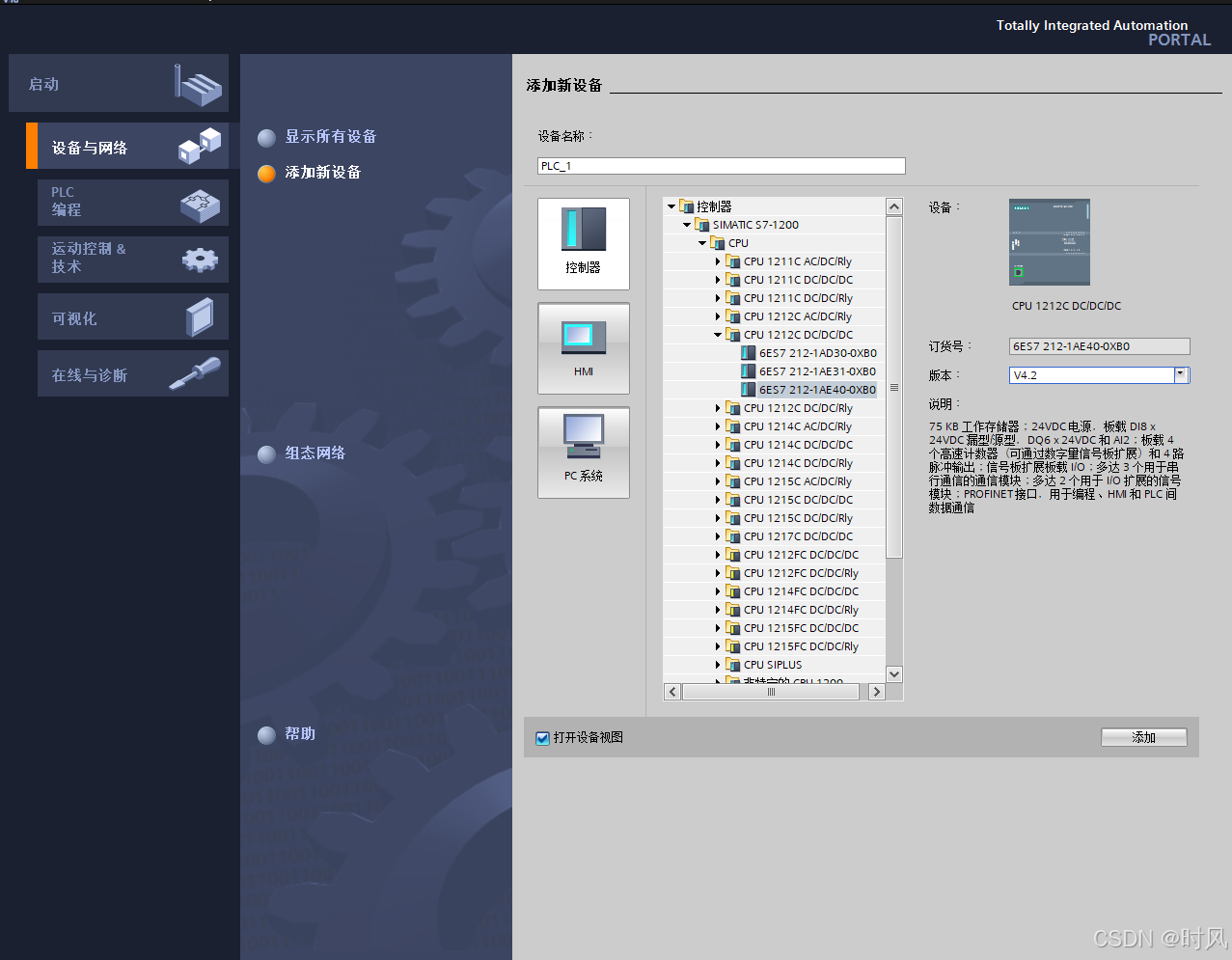Image resolution: width=1232 pixels, height=960 pixels.
Task: Expand CPU 1211C DC/DC/Rly node
Action: click(x=718, y=298)
